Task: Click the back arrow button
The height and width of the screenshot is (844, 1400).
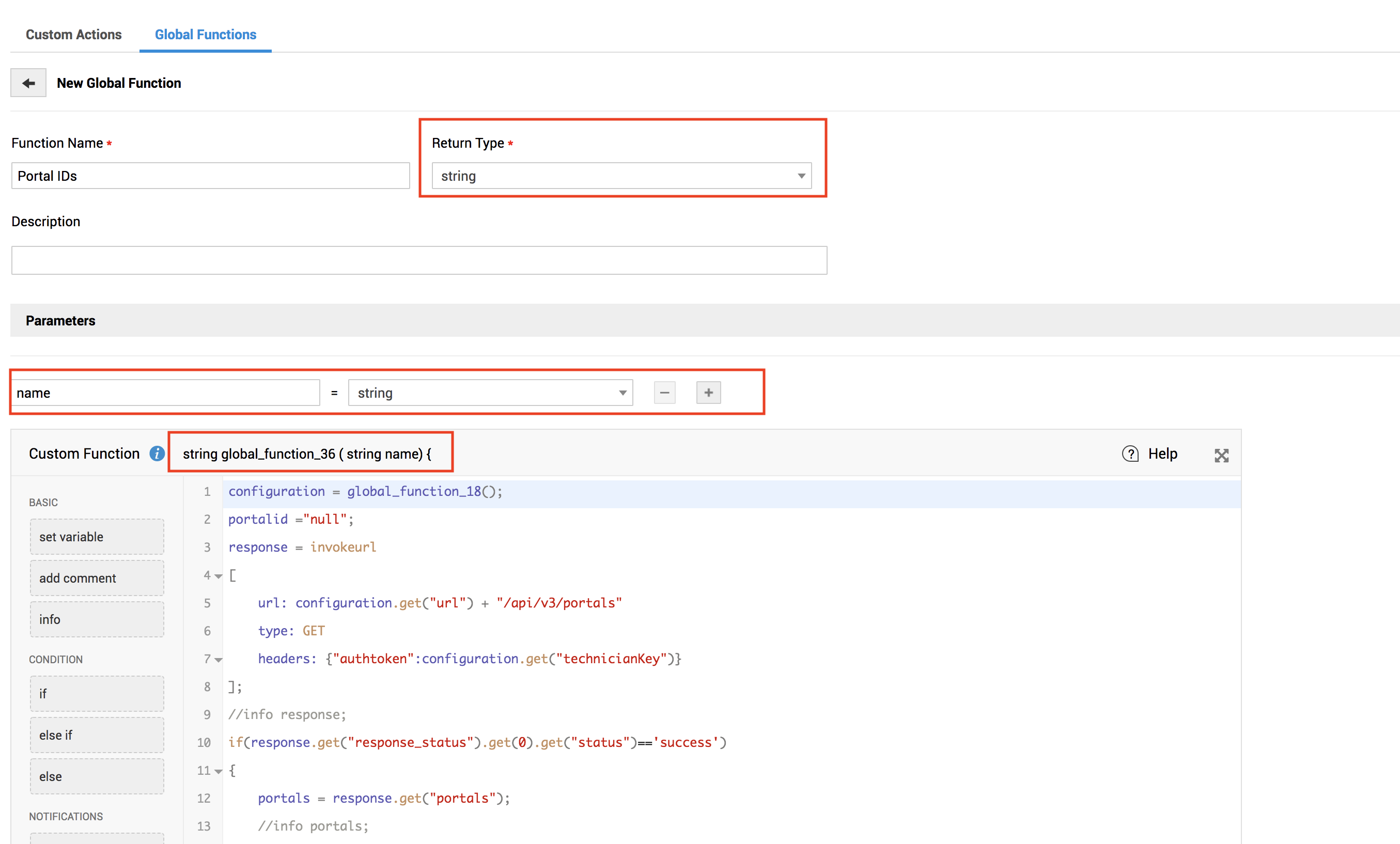Action: pos(28,84)
